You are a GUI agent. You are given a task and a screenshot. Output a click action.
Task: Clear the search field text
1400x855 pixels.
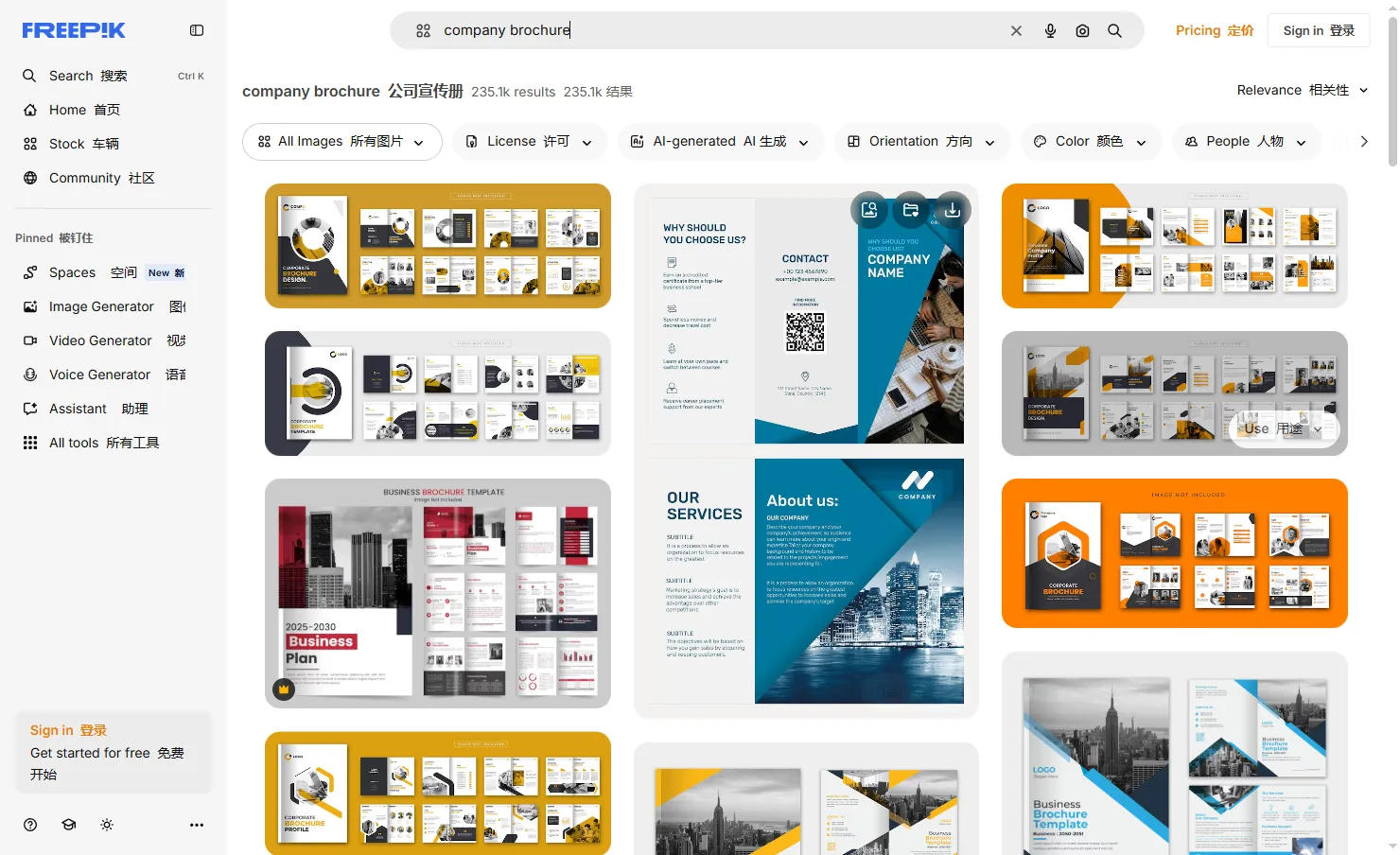tap(1016, 30)
